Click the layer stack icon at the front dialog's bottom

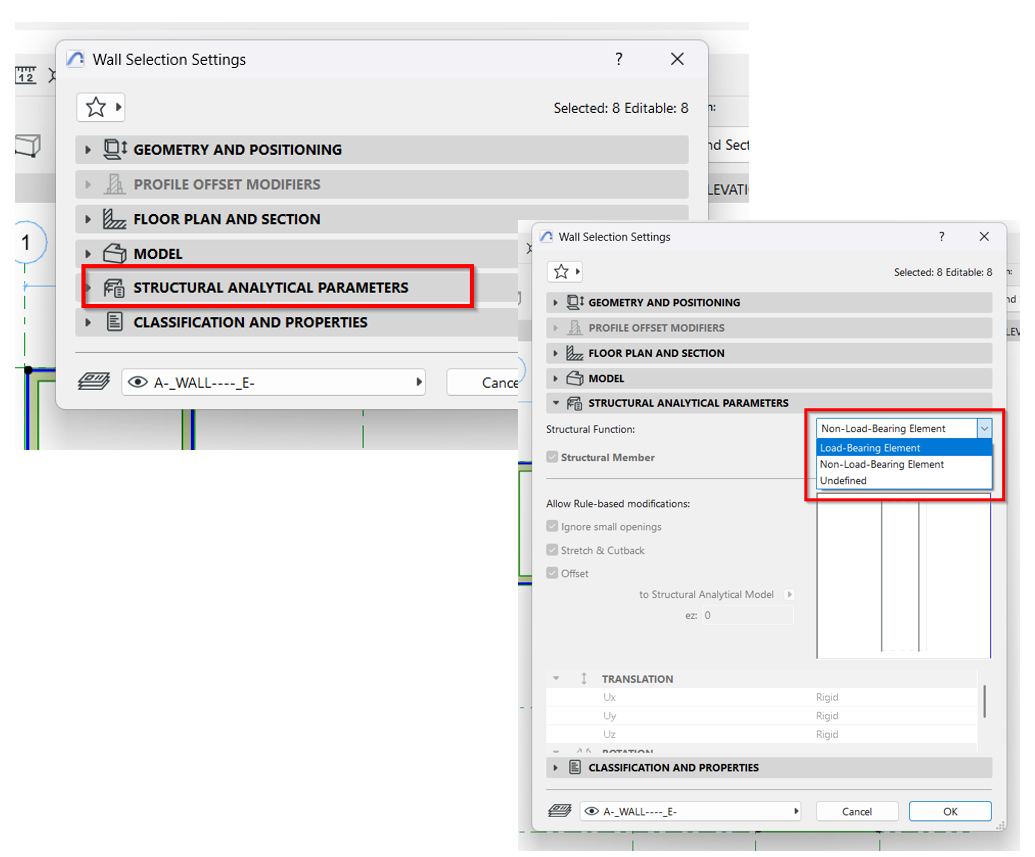pos(559,811)
